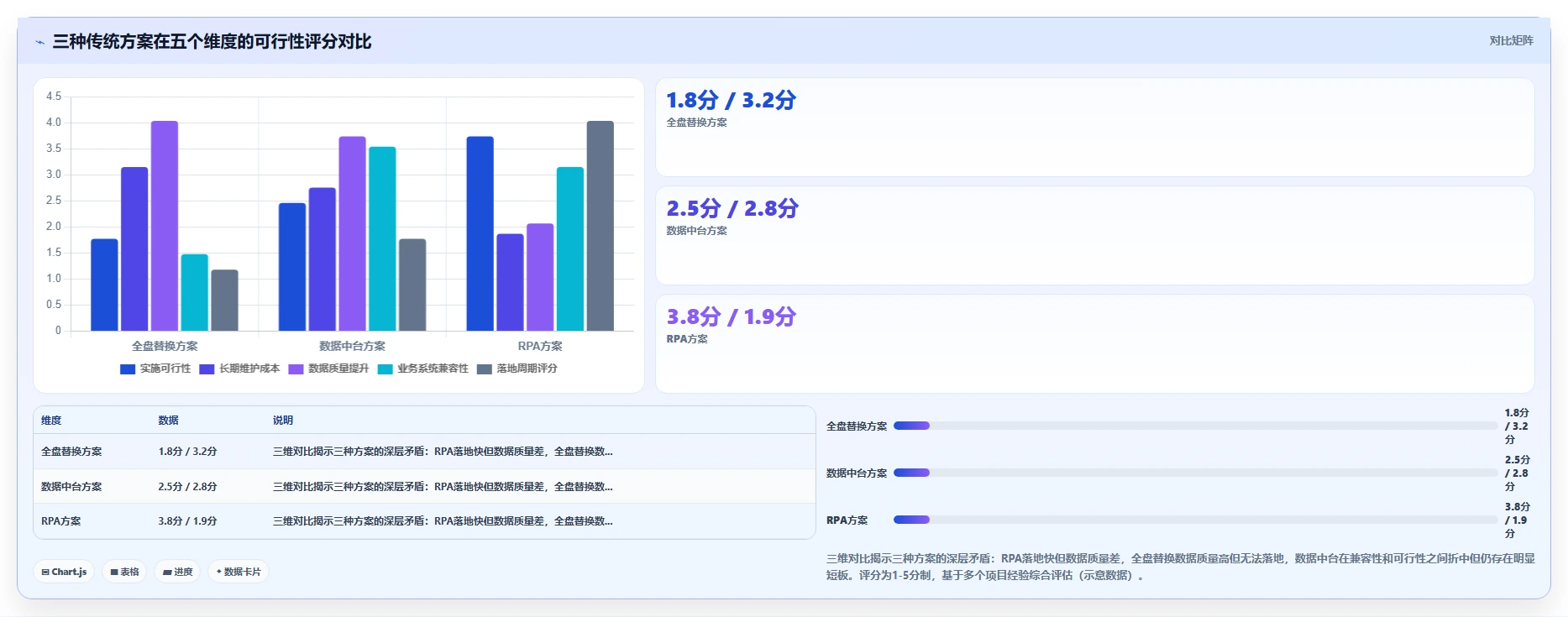Toggle the 落地周期评分 legend entry
Viewport: 1568px width, 617px height.
(517, 369)
